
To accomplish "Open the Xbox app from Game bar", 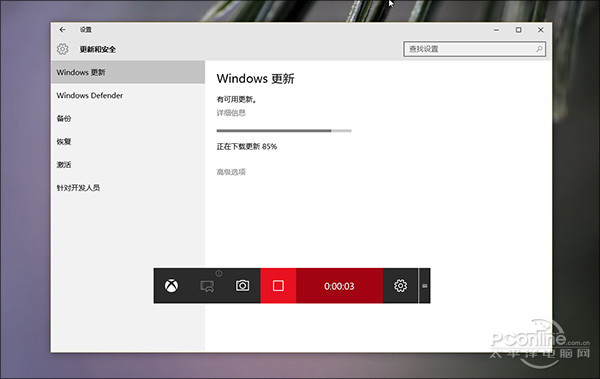I will pyautogui.click(x=171, y=286).
